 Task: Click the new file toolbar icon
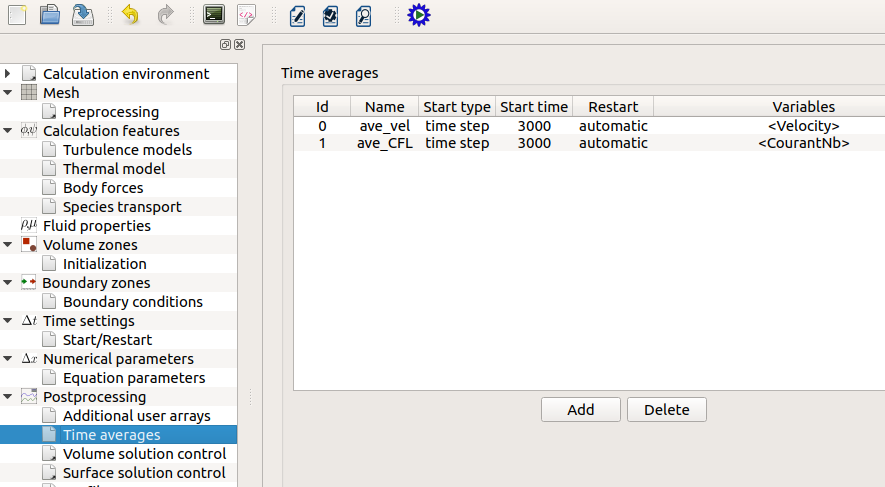(x=16, y=14)
